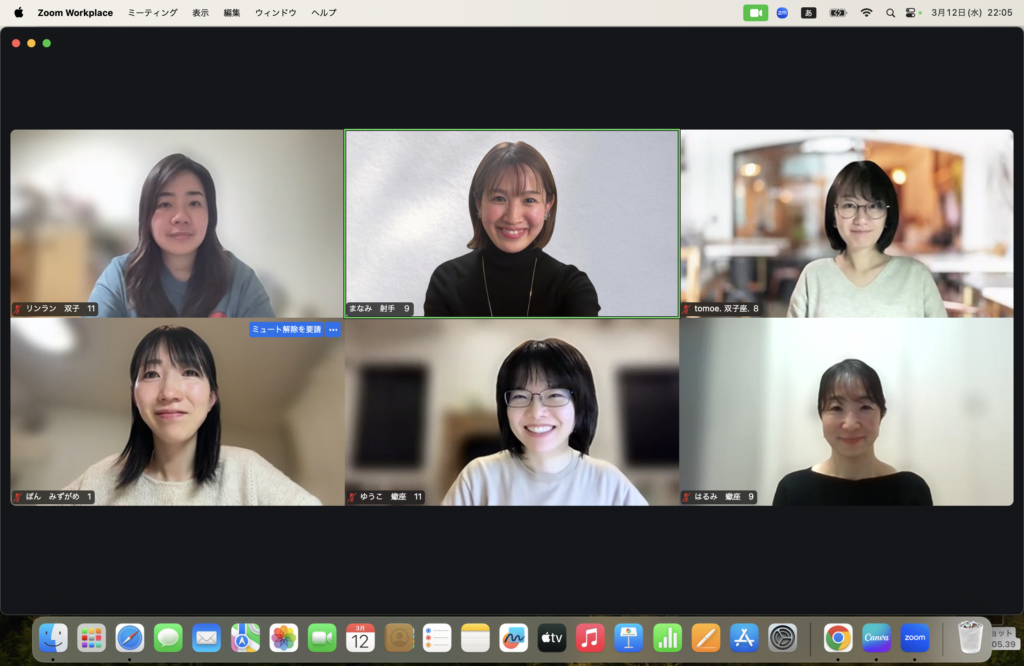Open FaceTime from the Dock
Image resolution: width=1024 pixels, height=666 pixels.
pos(322,637)
